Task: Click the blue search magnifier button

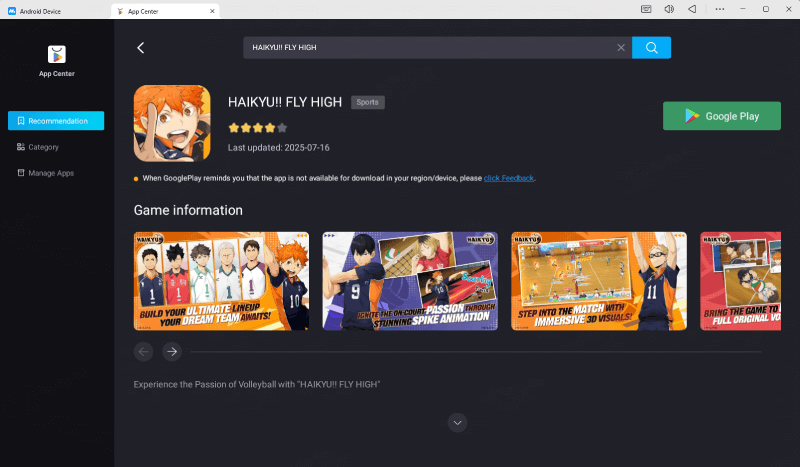Action: [652, 47]
